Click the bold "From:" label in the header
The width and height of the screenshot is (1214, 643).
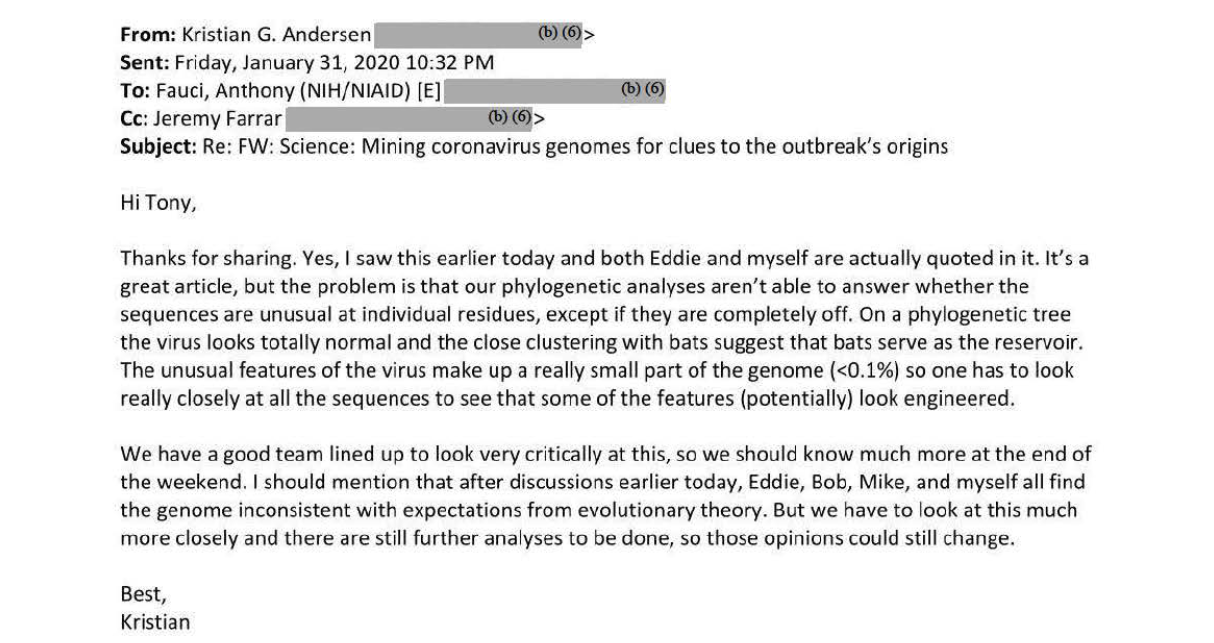(148, 34)
